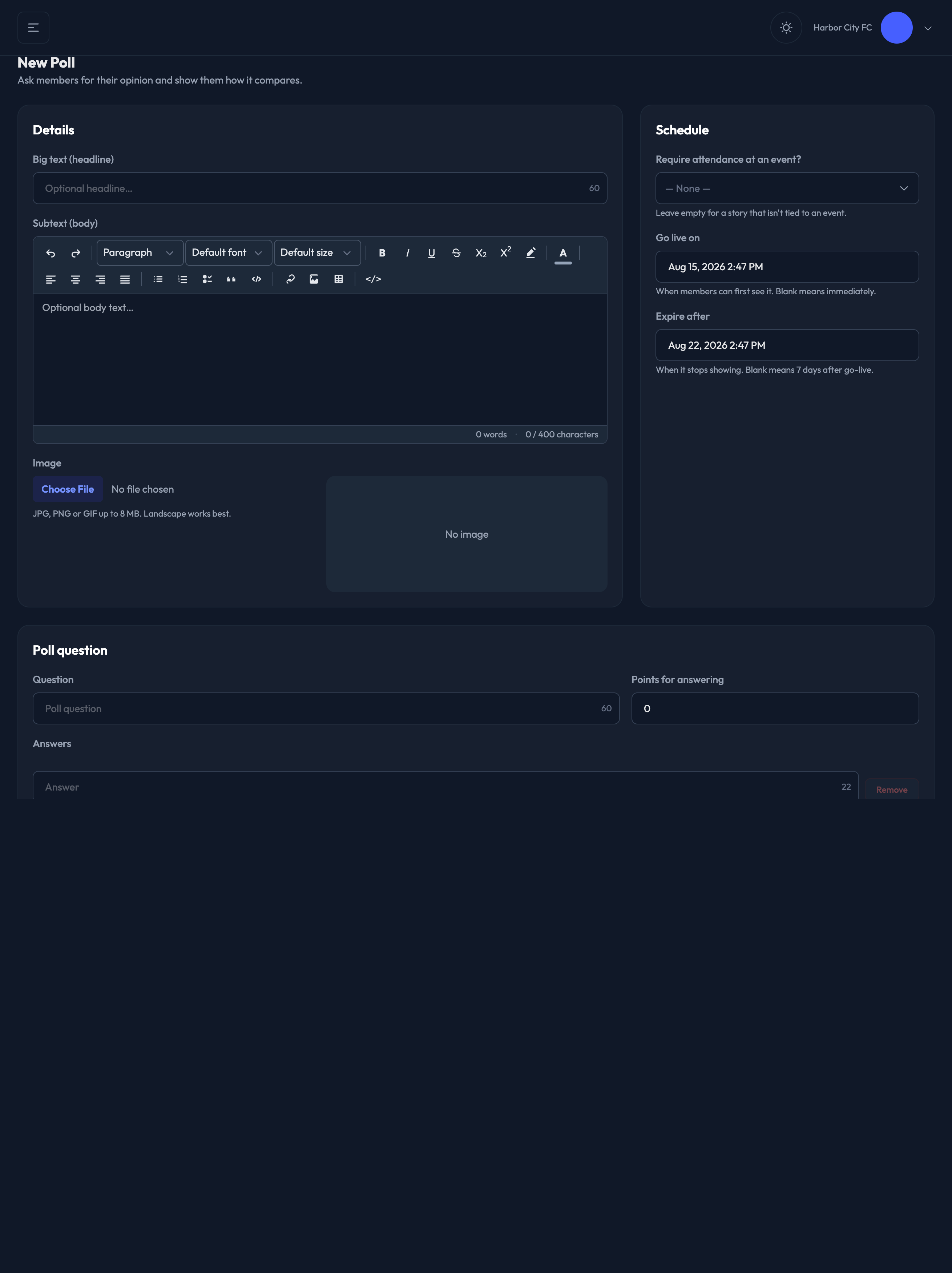Screen dimensions: 952x1273
Task: Click the Expire after date field
Action: [x=787, y=345]
